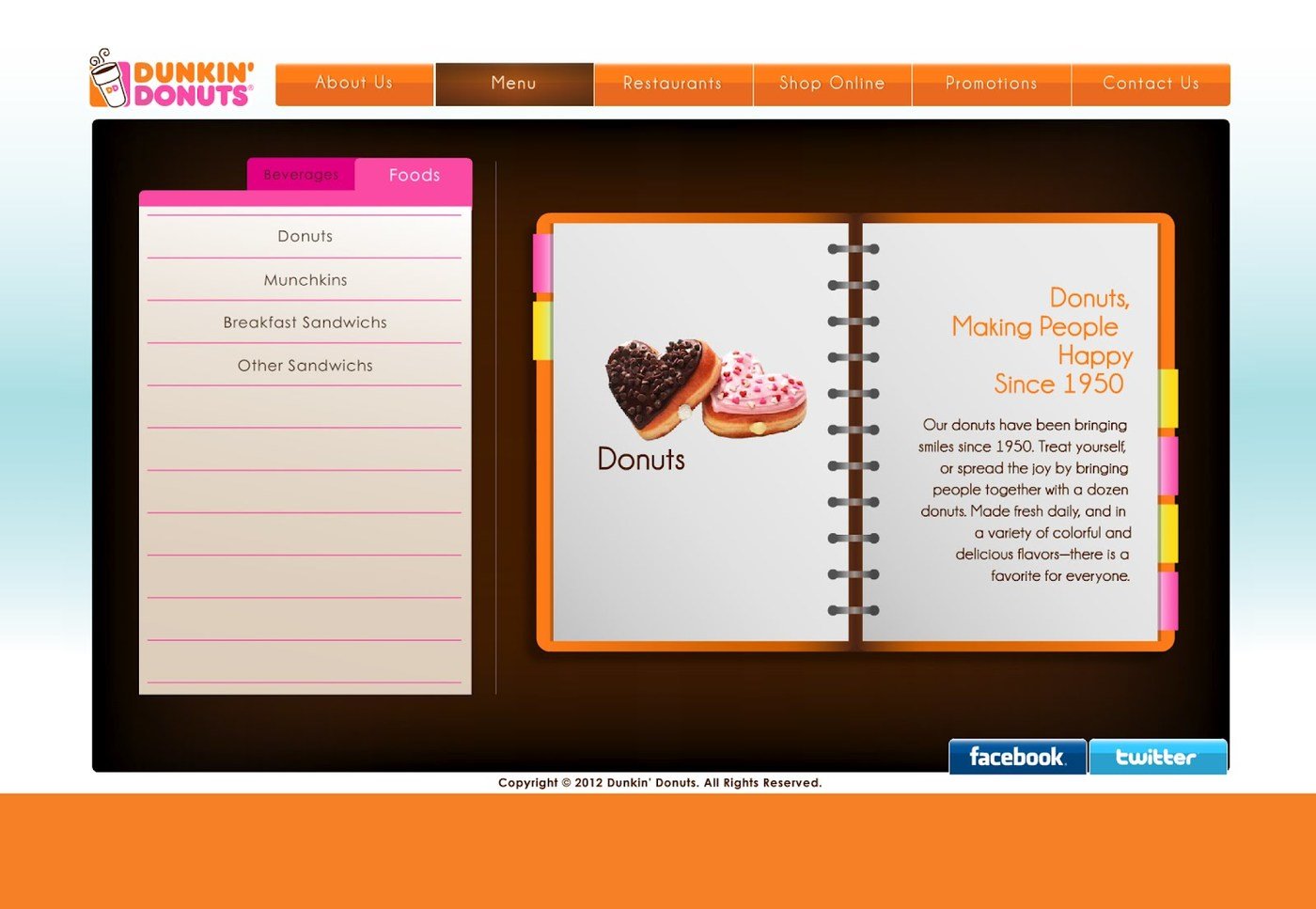
Task: Open the Facebook page button
Action: tap(1017, 755)
